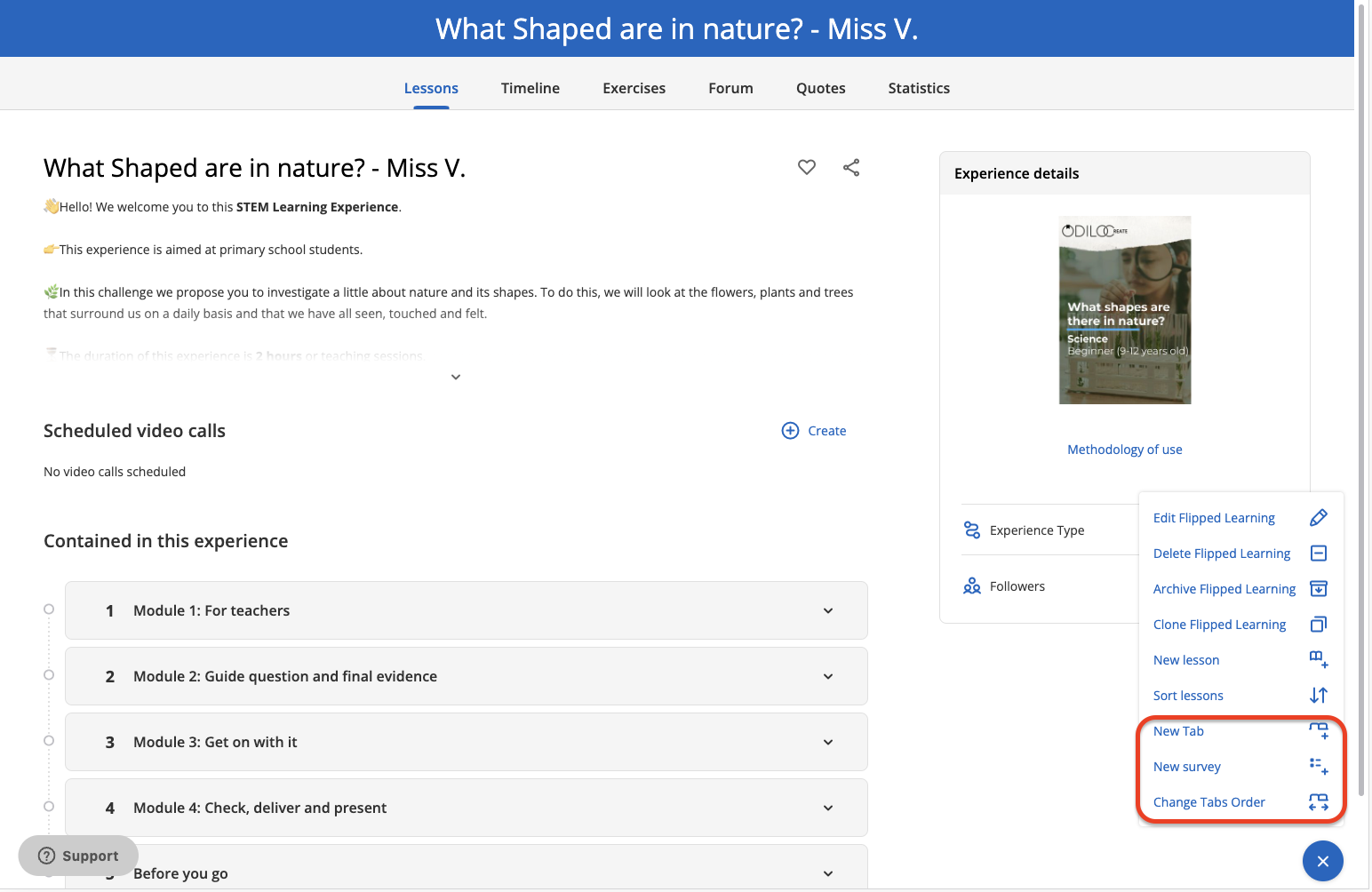The width and height of the screenshot is (1372, 892).
Task: Choose New survey option
Action: pos(1187,767)
